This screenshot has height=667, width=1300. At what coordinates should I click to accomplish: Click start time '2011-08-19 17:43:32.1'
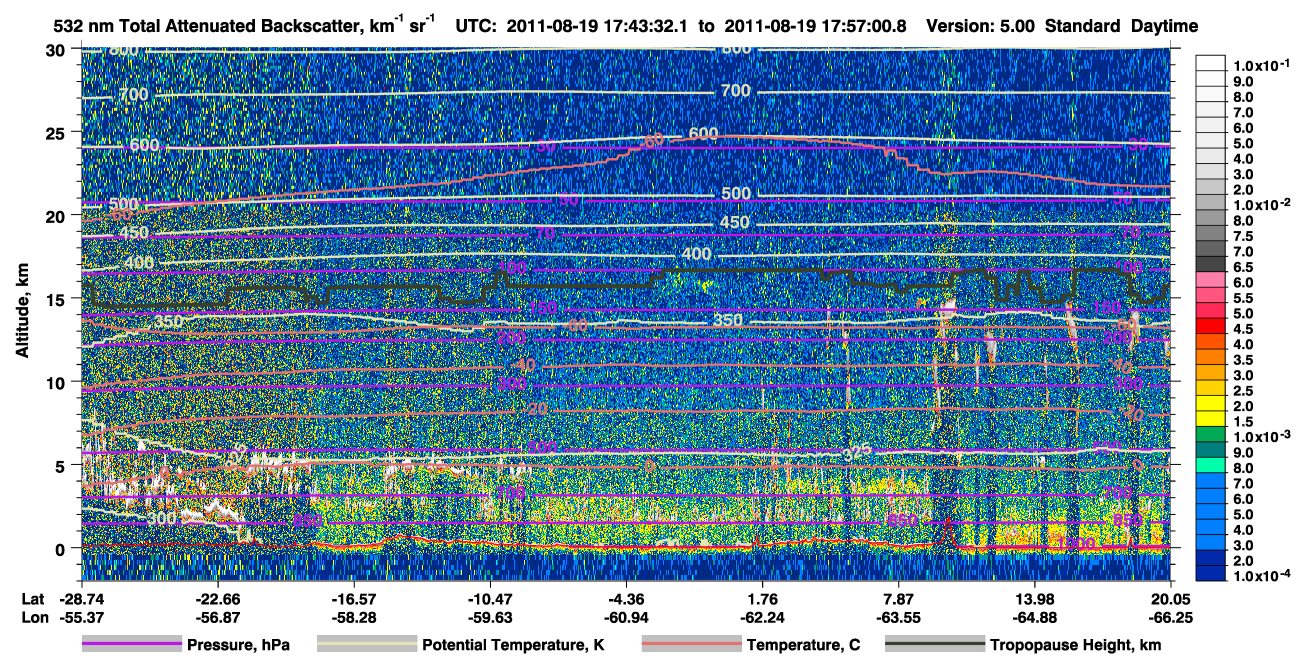(x=596, y=26)
